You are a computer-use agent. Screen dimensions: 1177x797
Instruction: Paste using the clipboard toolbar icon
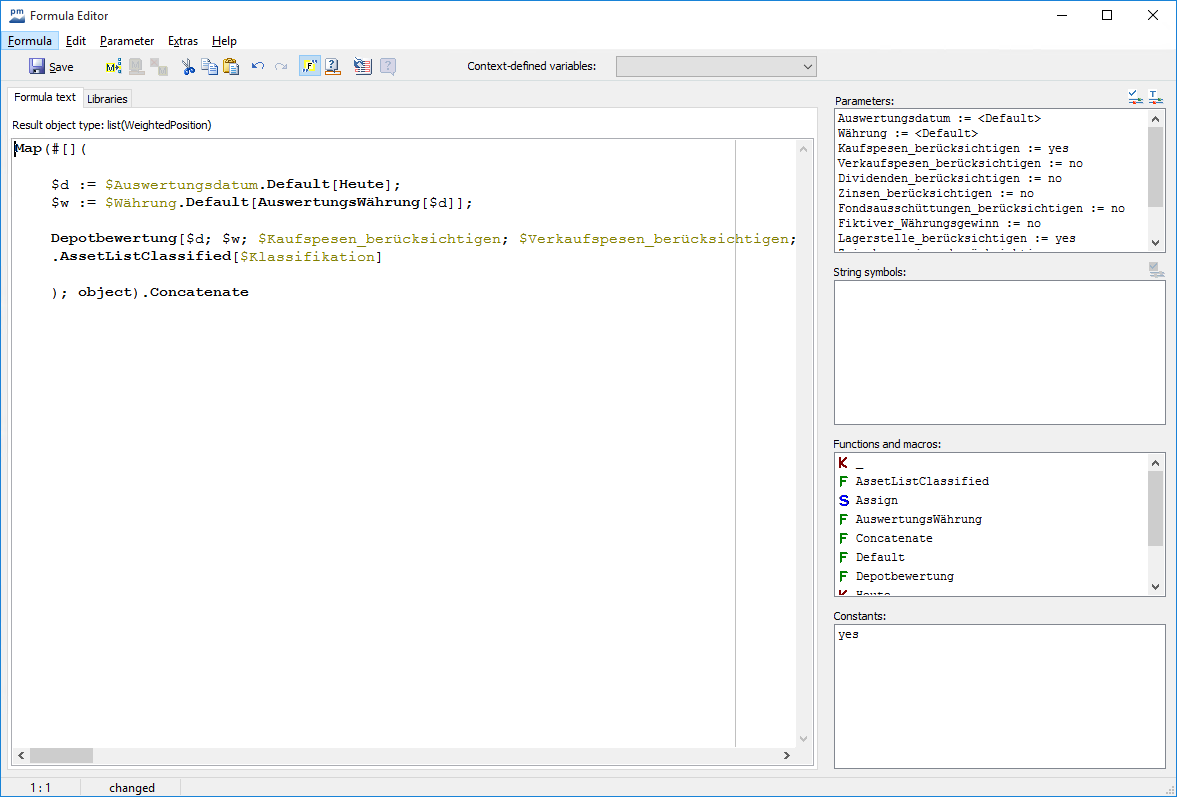[x=231, y=67]
